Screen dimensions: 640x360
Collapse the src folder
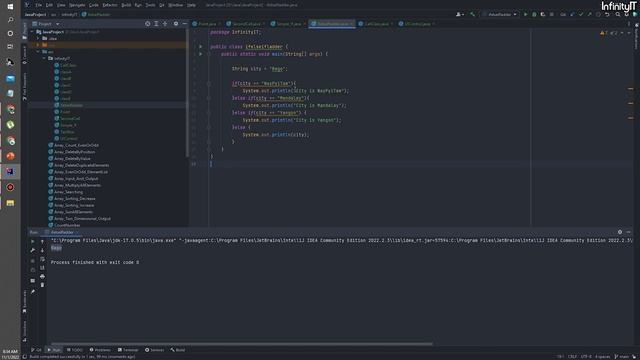pyautogui.click(x=38, y=52)
